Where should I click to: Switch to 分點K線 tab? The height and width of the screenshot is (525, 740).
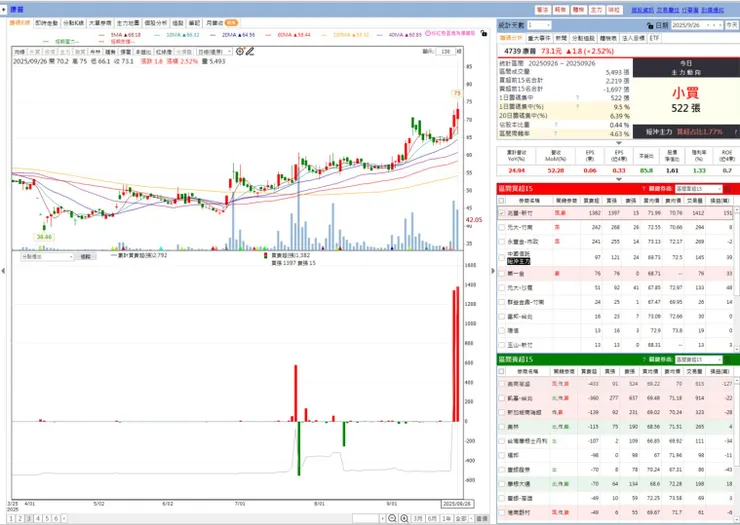click(73, 23)
